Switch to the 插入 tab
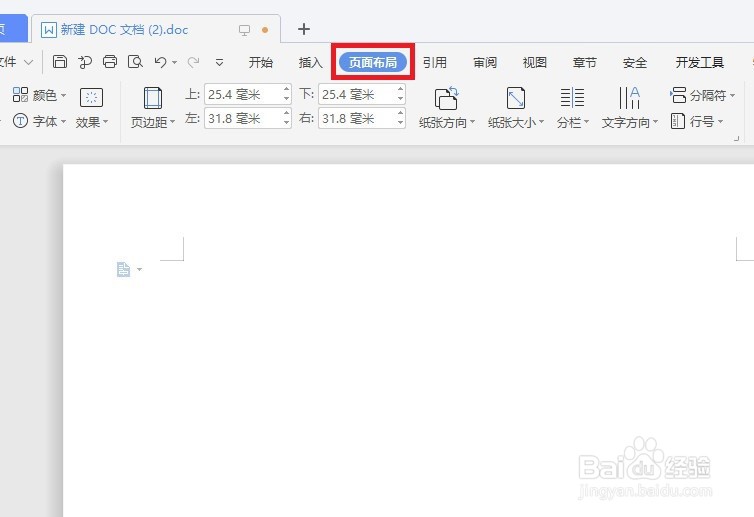The height and width of the screenshot is (517, 754). pyautogui.click(x=311, y=63)
